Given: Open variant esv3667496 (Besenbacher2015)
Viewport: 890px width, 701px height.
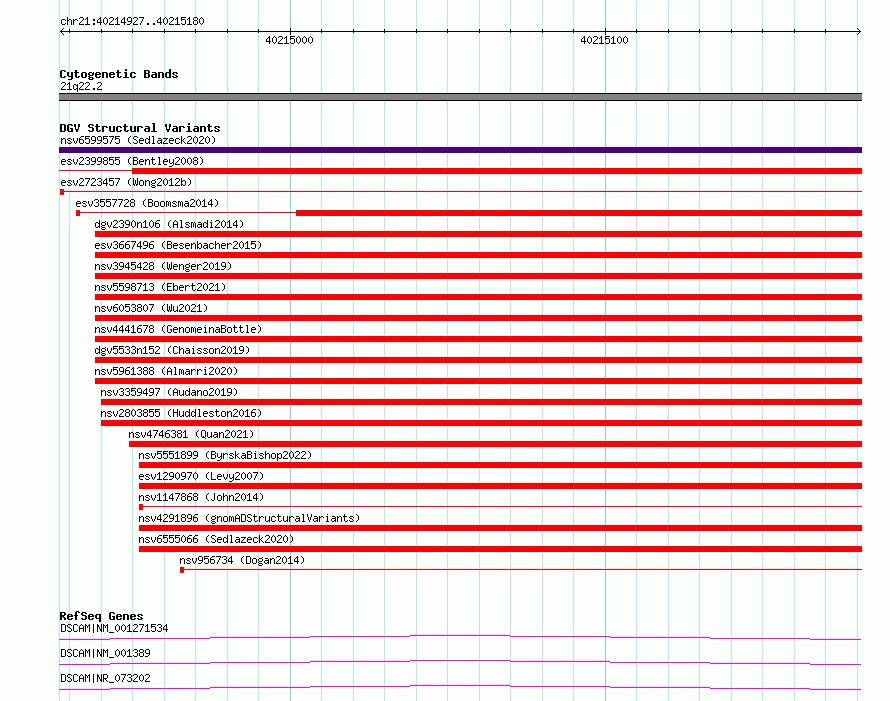Looking at the screenshot, I should point(178,245).
